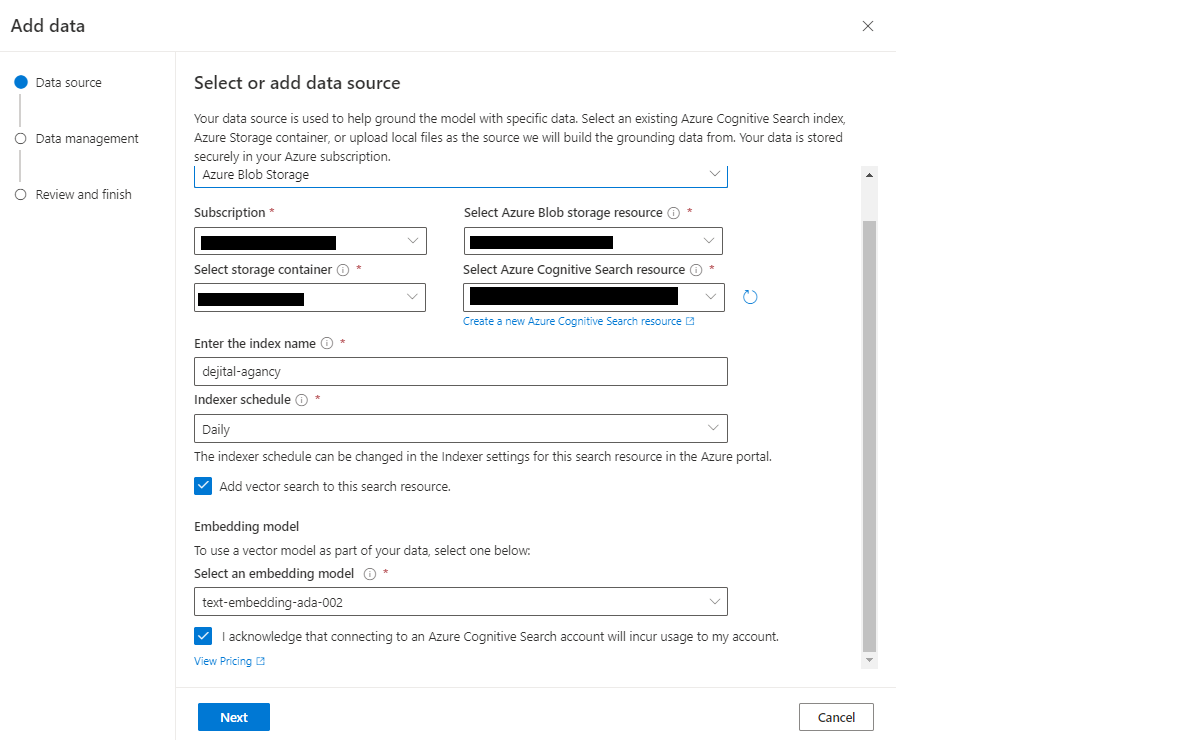Viewport: 1199px width, 740px height.
Task: Go to the Review and finish step
Action: coord(73,195)
